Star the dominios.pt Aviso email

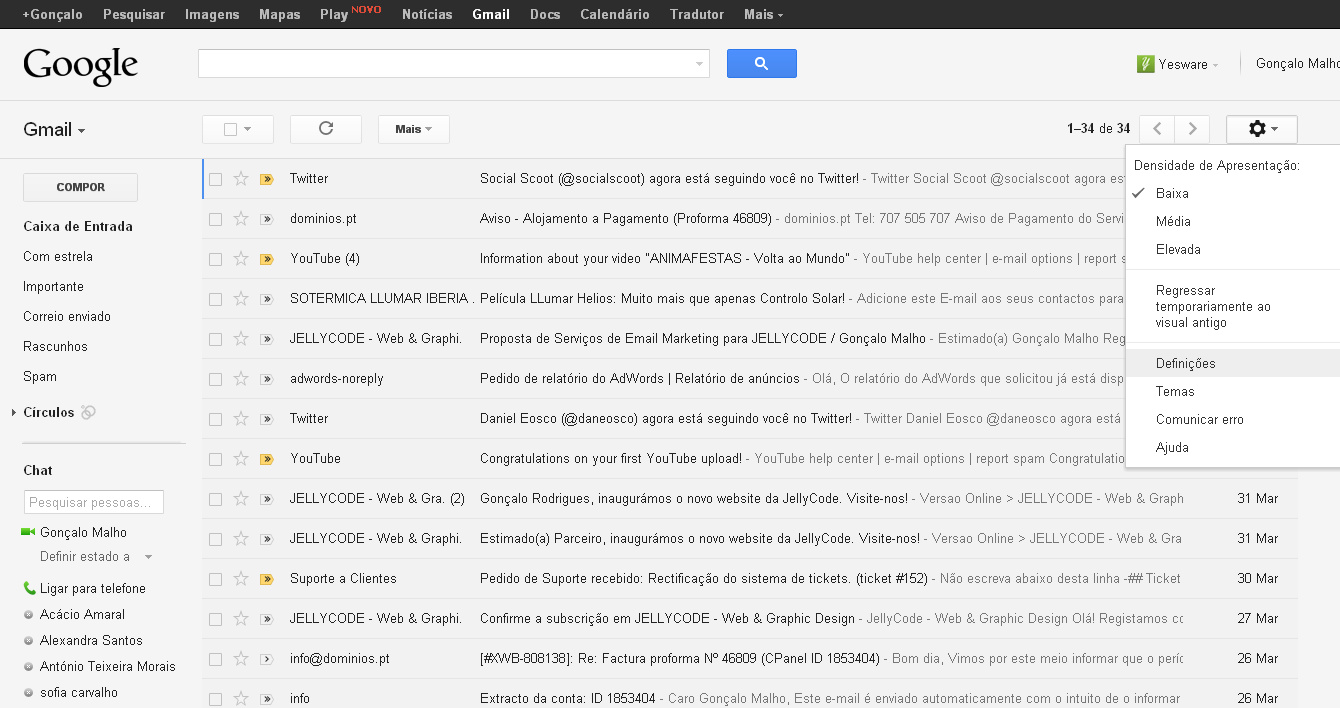(240, 219)
